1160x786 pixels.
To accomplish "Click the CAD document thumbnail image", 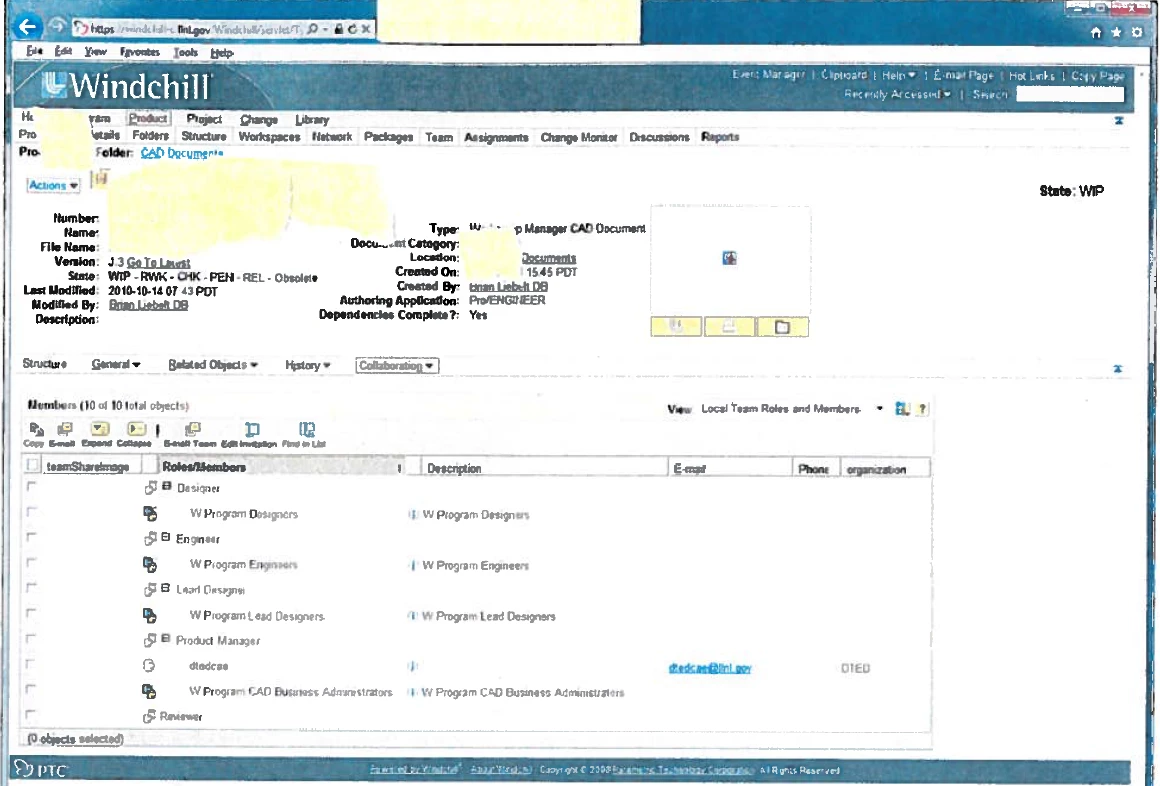I will pos(729,258).
